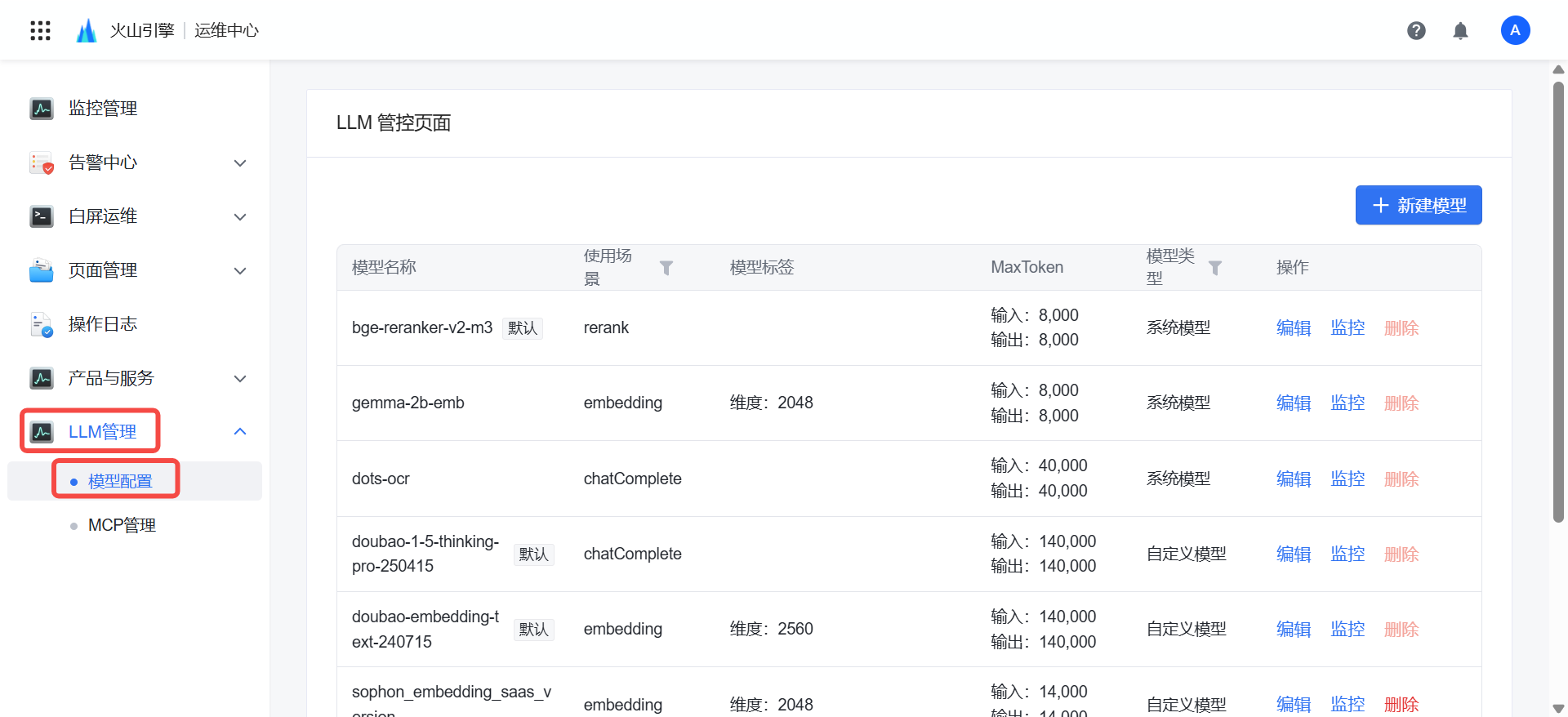Collapse the LLM管理 menu chevron
The image size is (1568, 717).
click(x=240, y=432)
